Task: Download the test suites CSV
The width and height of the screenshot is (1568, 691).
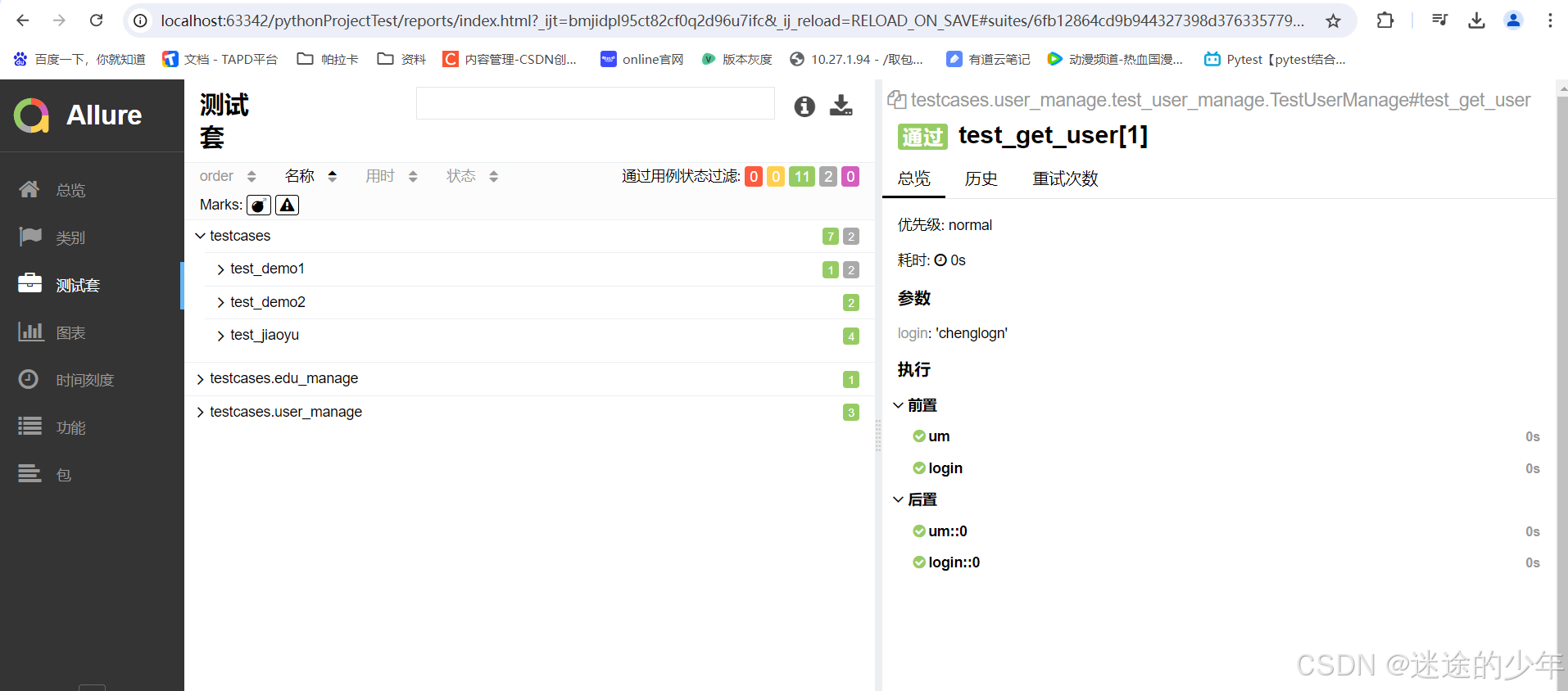Action: tap(841, 106)
